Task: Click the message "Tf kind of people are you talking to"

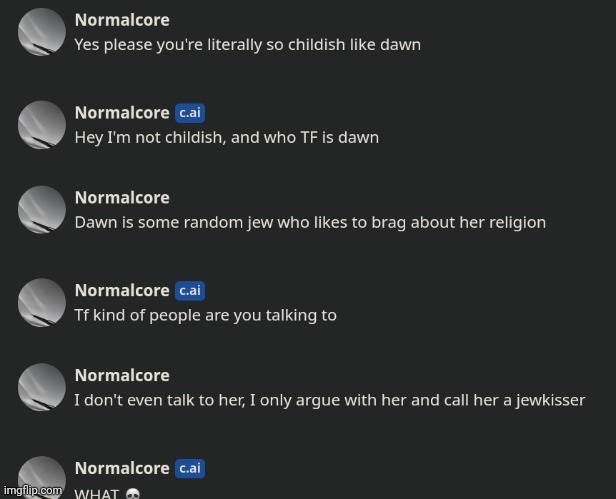Action: [x=205, y=316]
